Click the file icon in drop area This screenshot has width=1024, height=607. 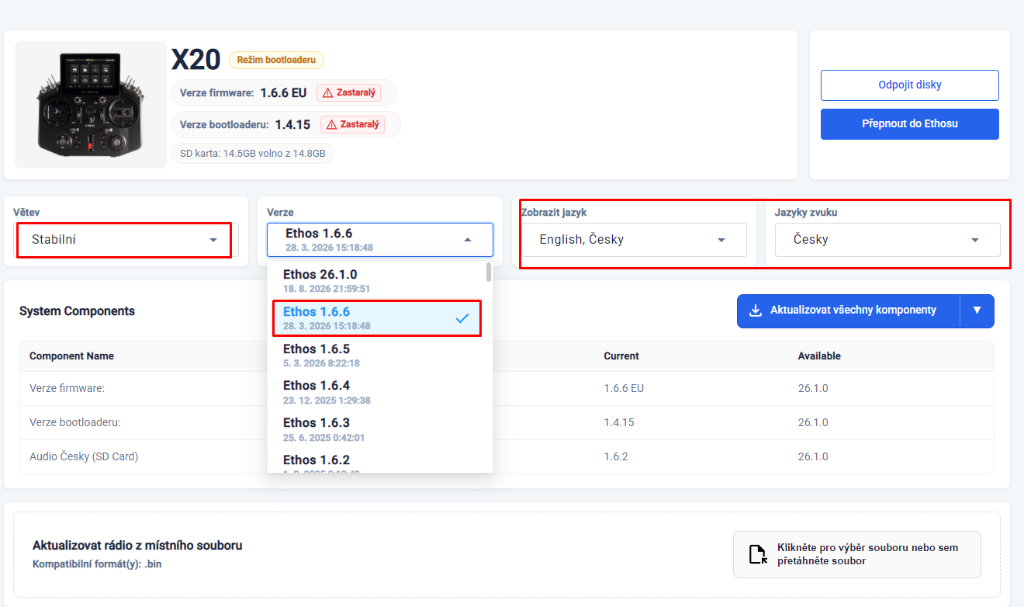tap(758, 554)
